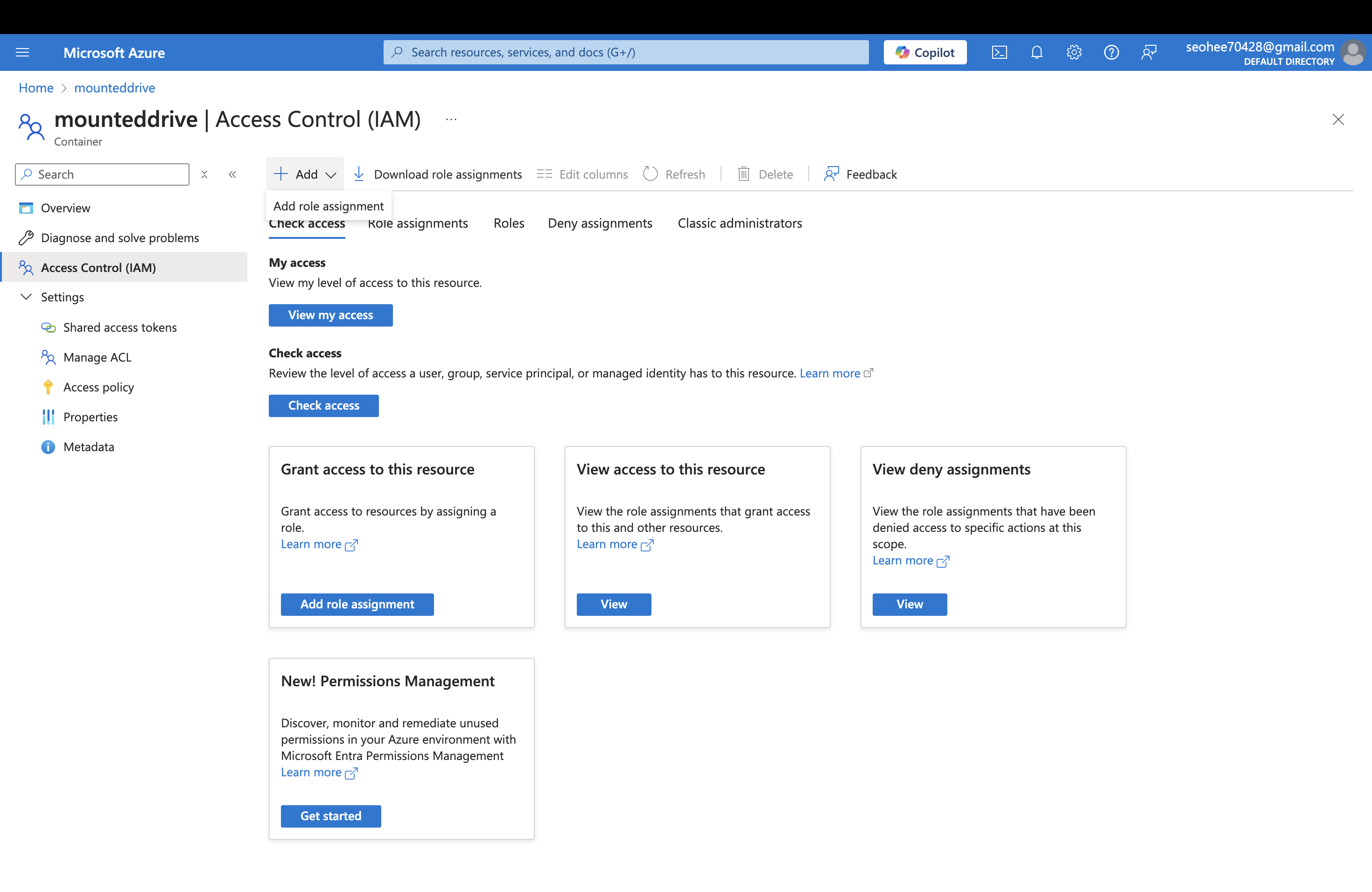Expand the Add role assignment dropdown
The height and width of the screenshot is (892, 1372).
329,205
